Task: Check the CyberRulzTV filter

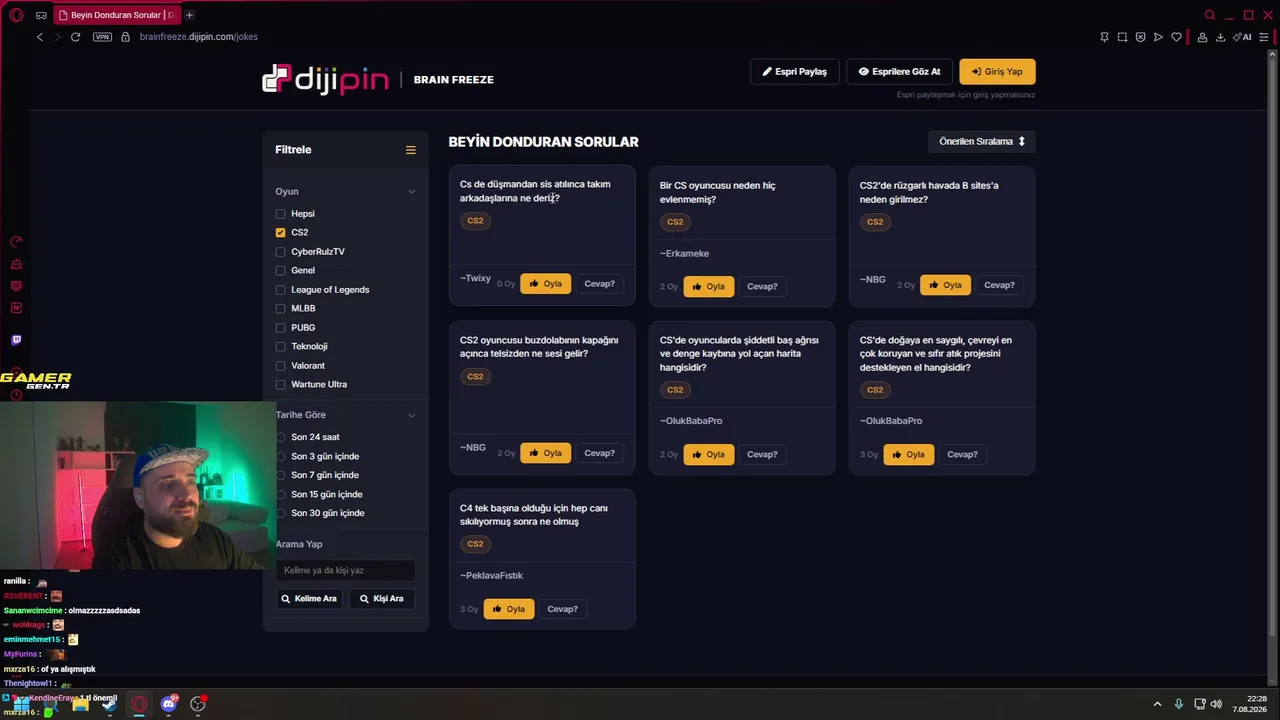Action: pos(280,252)
